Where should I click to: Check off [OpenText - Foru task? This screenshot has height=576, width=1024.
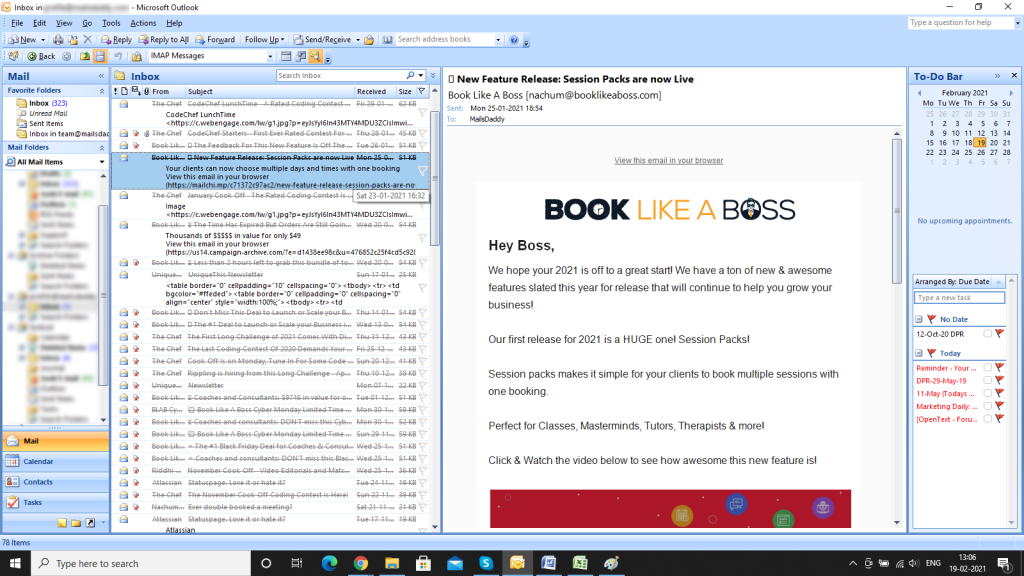click(x=987, y=419)
